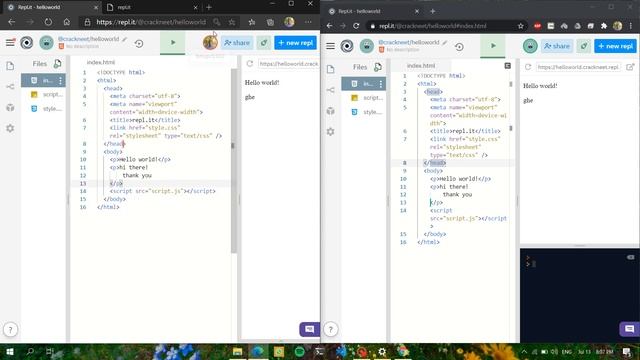The width and height of the screenshot is (640, 360).
Task: Refresh the preview pane in left window
Action: point(250,64)
